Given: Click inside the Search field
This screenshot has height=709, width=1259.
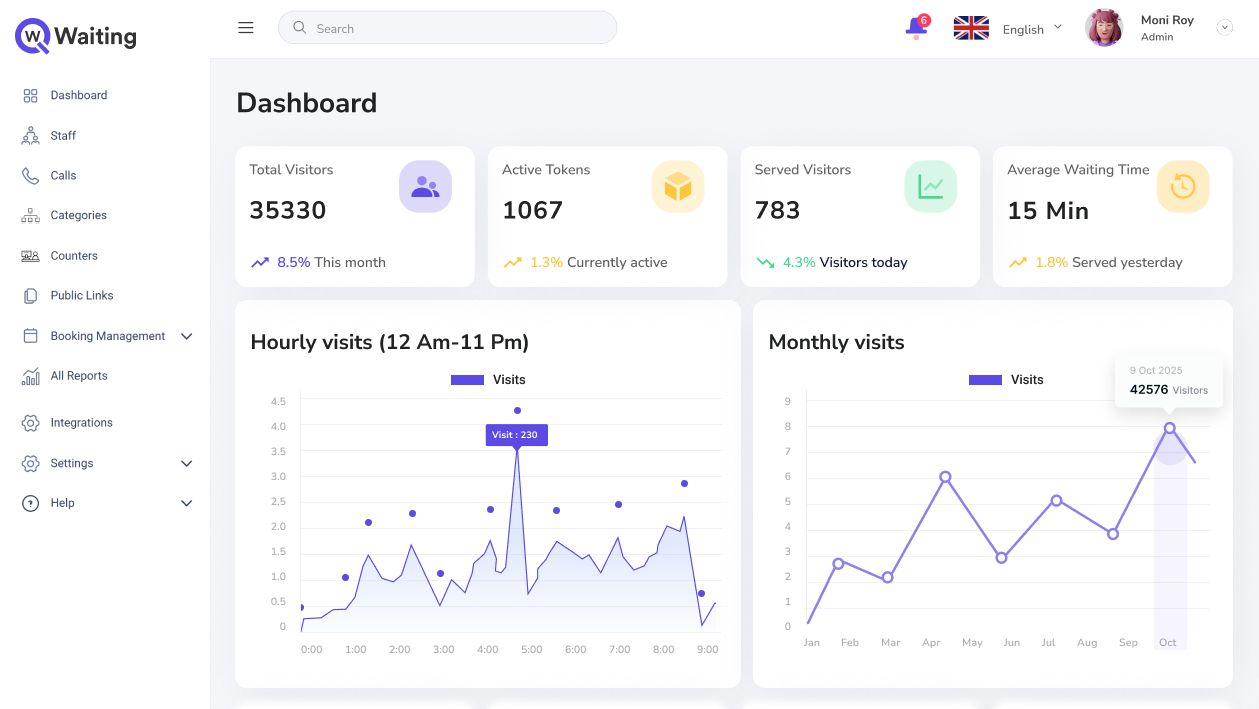Looking at the screenshot, I should 447,28.
